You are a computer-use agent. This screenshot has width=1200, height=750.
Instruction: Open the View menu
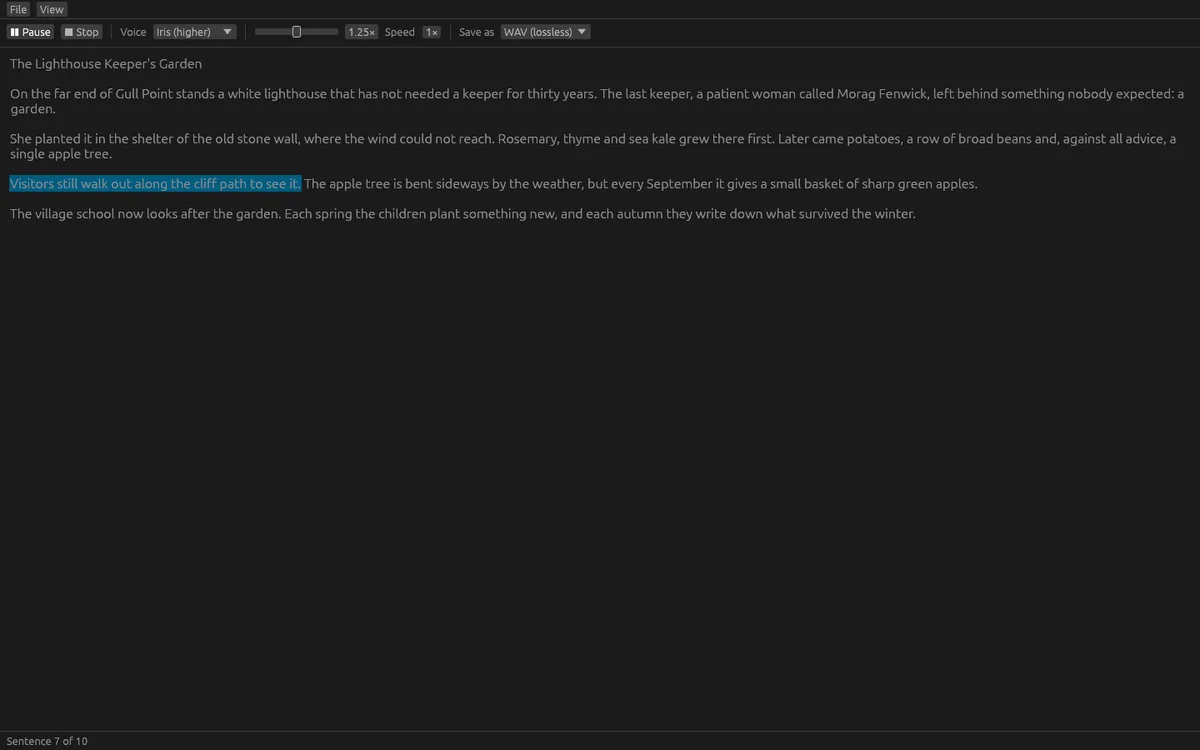coord(52,9)
